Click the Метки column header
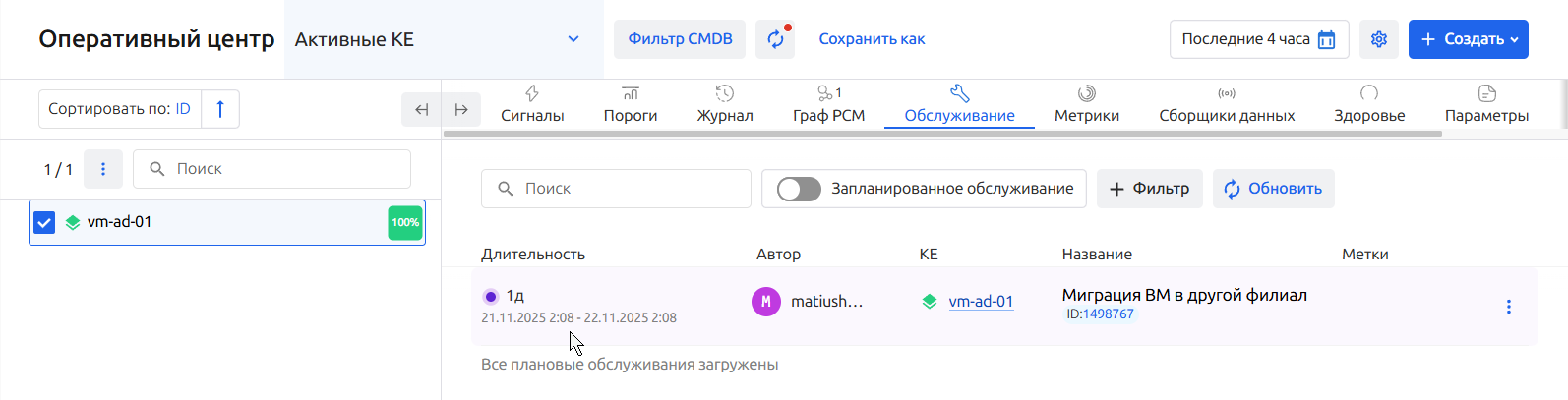This screenshot has width=1568, height=400. pyautogui.click(x=1365, y=254)
